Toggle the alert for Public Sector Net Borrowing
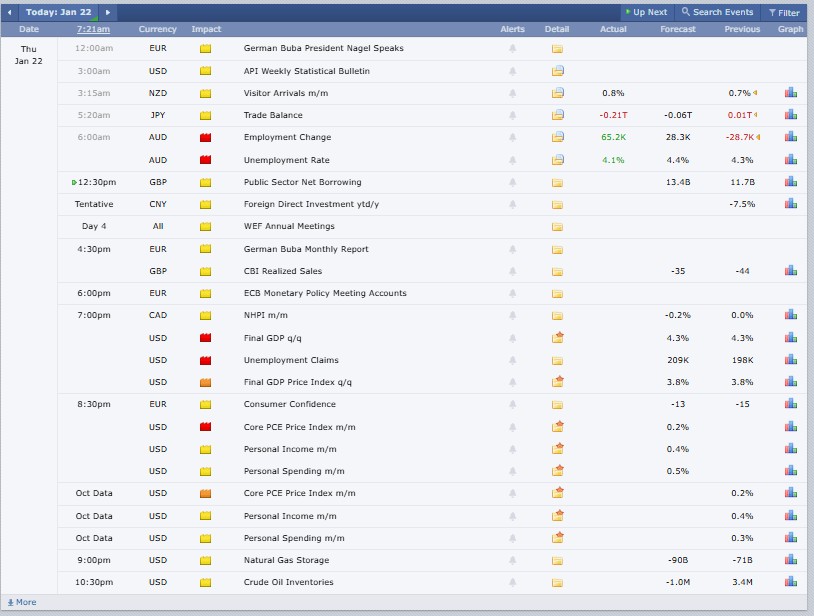Viewport: 814px width, 616px height. pyautogui.click(x=512, y=182)
